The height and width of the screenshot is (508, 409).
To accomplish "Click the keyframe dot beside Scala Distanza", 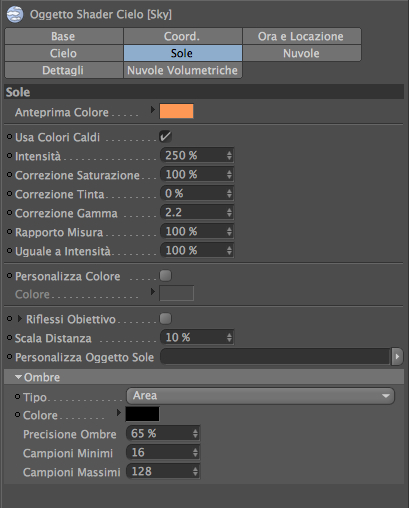I will click(10, 338).
